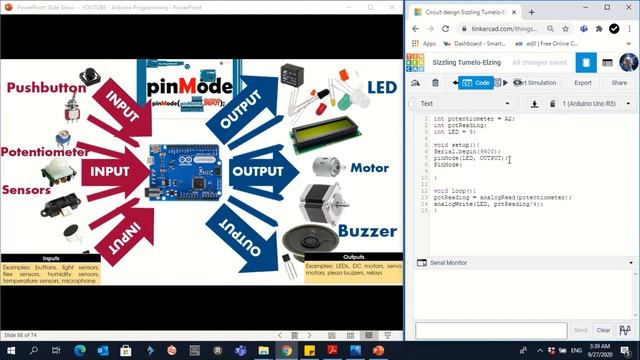Click Send in the Serial Monitor
The width and height of the screenshot is (640, 360).
point(580,330)
